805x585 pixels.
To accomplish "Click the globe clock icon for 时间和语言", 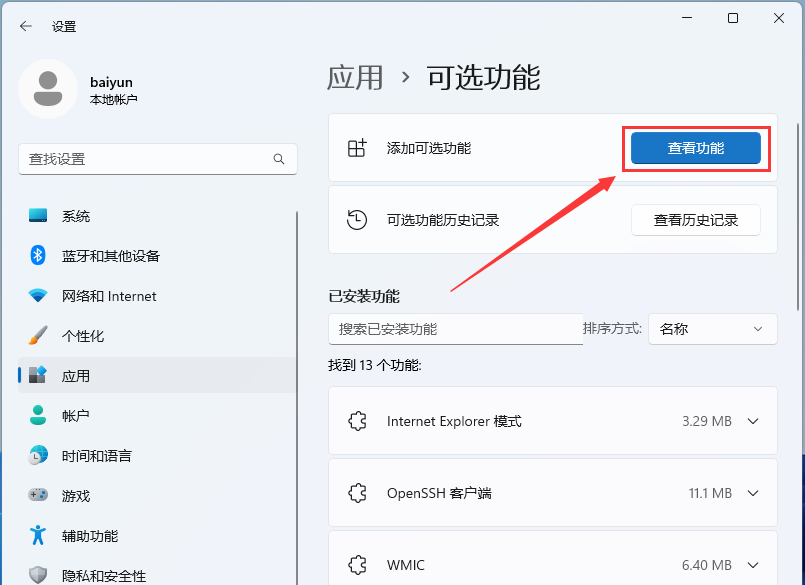I will pos(38,455).
